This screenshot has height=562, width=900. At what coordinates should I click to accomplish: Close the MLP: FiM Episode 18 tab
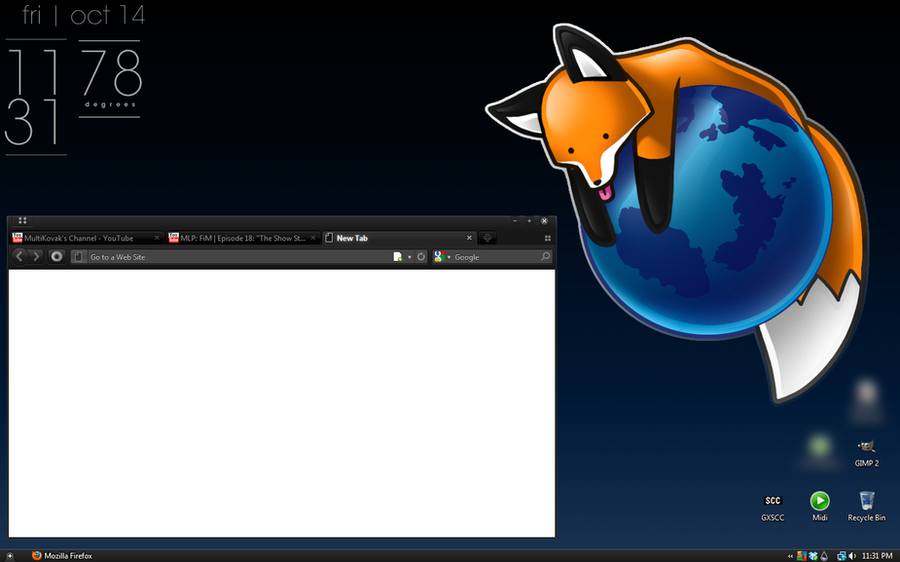point(313,238)
